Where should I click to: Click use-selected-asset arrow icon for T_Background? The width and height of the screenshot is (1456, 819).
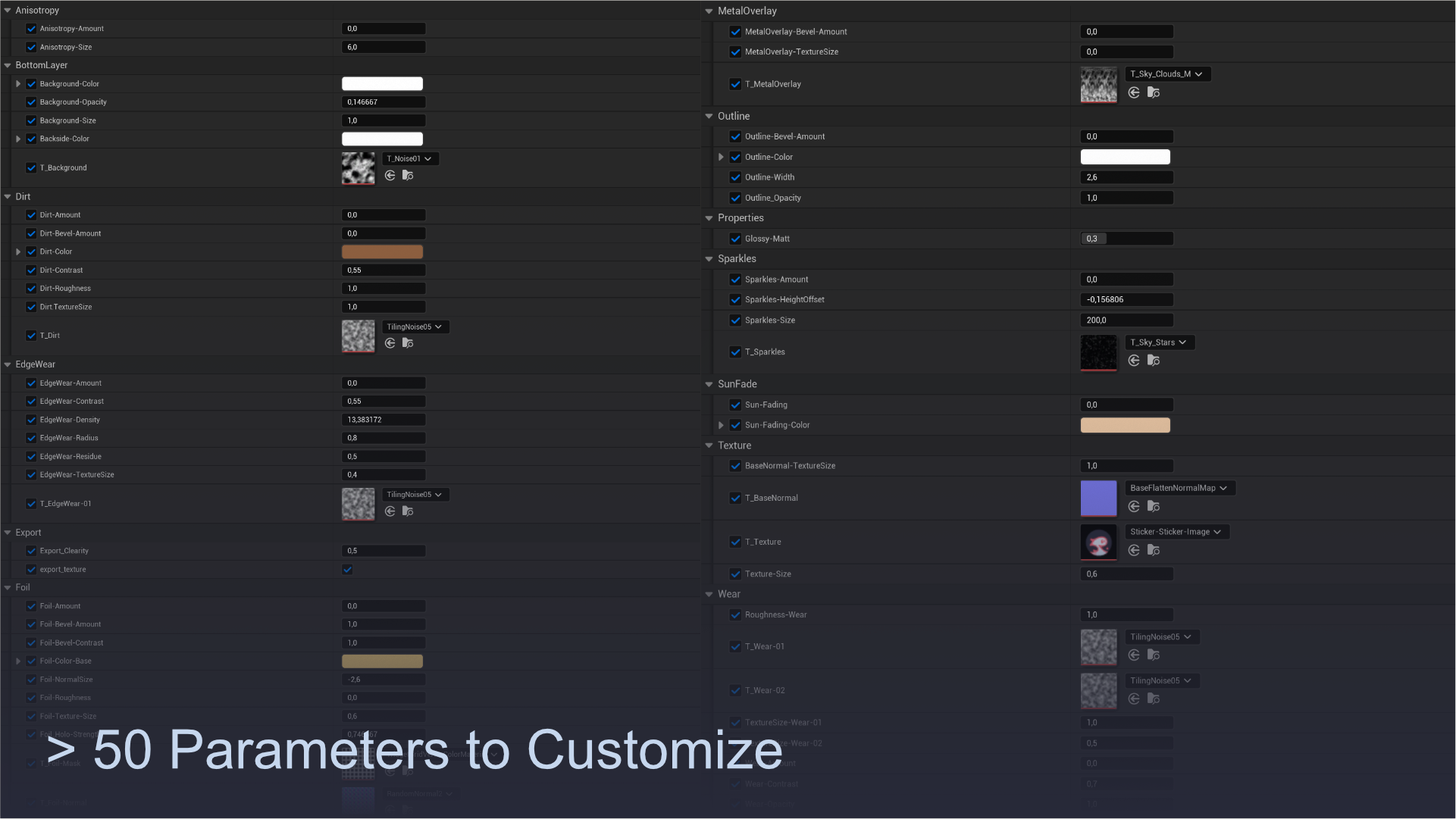[x=390, y=176]
